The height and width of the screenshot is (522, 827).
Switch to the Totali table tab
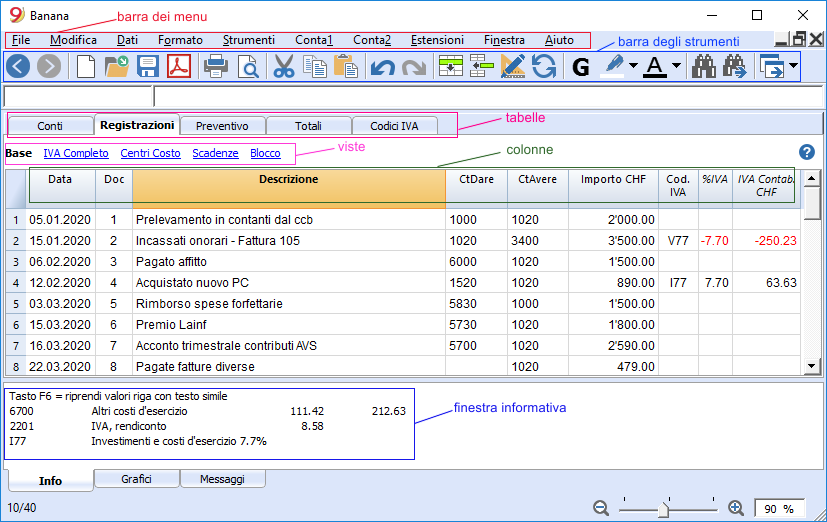pyautogui.click(x=308, y=126)
